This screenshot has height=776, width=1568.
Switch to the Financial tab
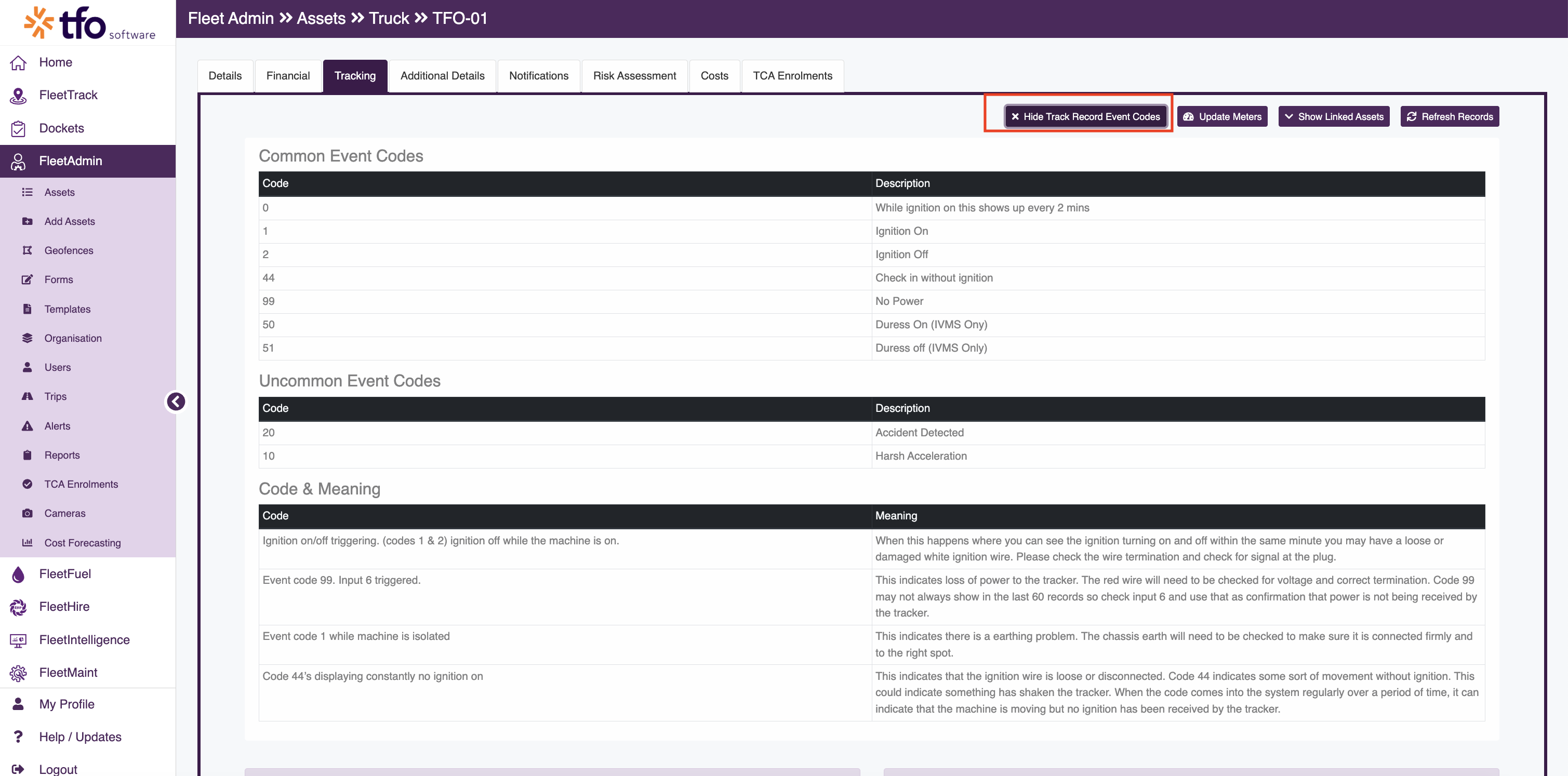click(288, 75)
